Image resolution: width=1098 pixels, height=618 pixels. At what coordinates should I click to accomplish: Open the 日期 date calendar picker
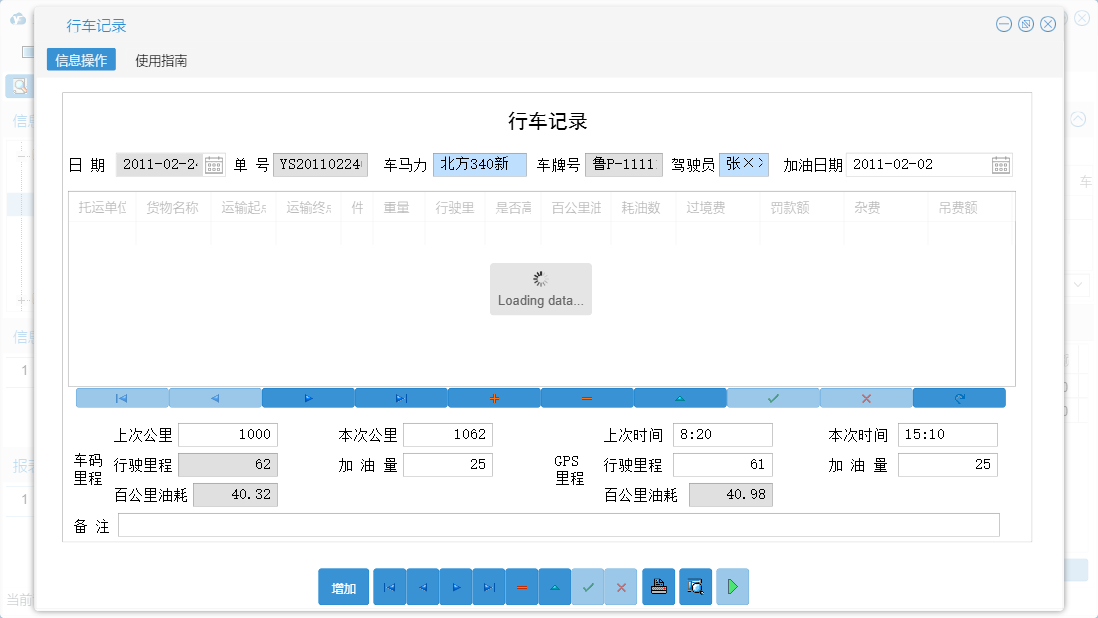pos(214,163)
